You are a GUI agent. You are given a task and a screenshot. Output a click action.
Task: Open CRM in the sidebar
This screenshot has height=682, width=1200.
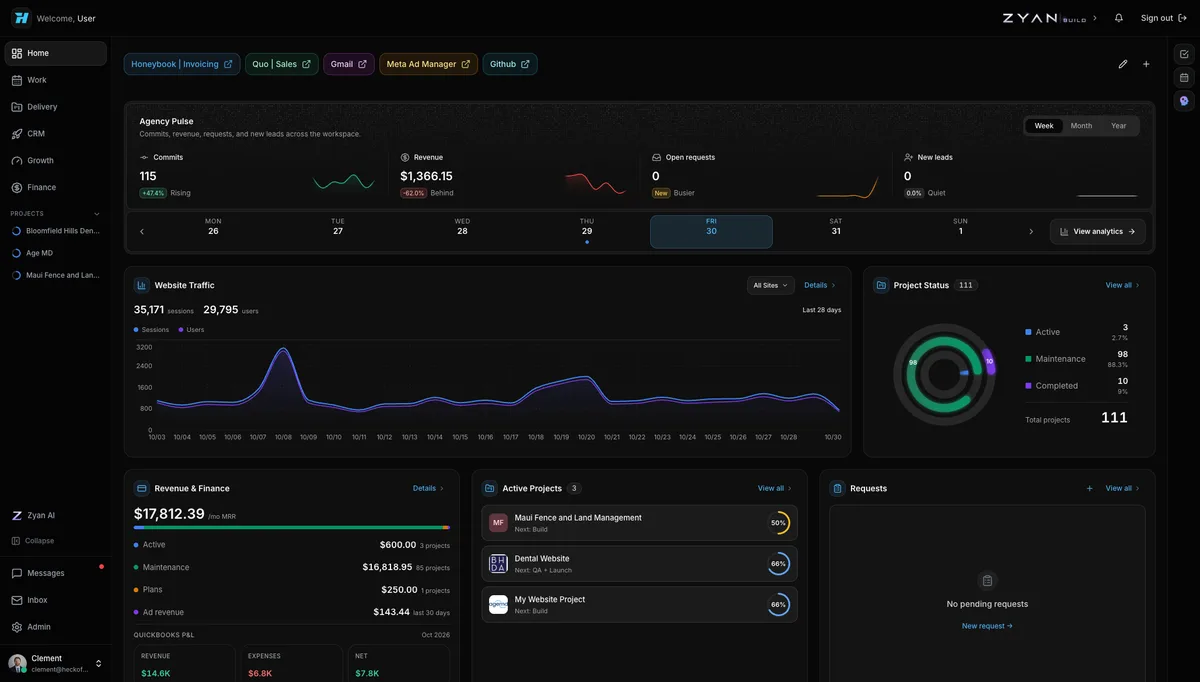click(56, 133)
